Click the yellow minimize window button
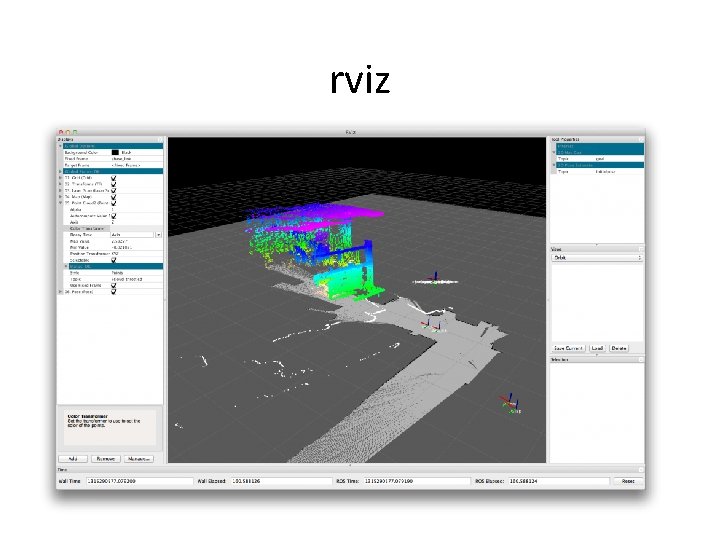This screenshot has width=720, height=540. (68, 132)
